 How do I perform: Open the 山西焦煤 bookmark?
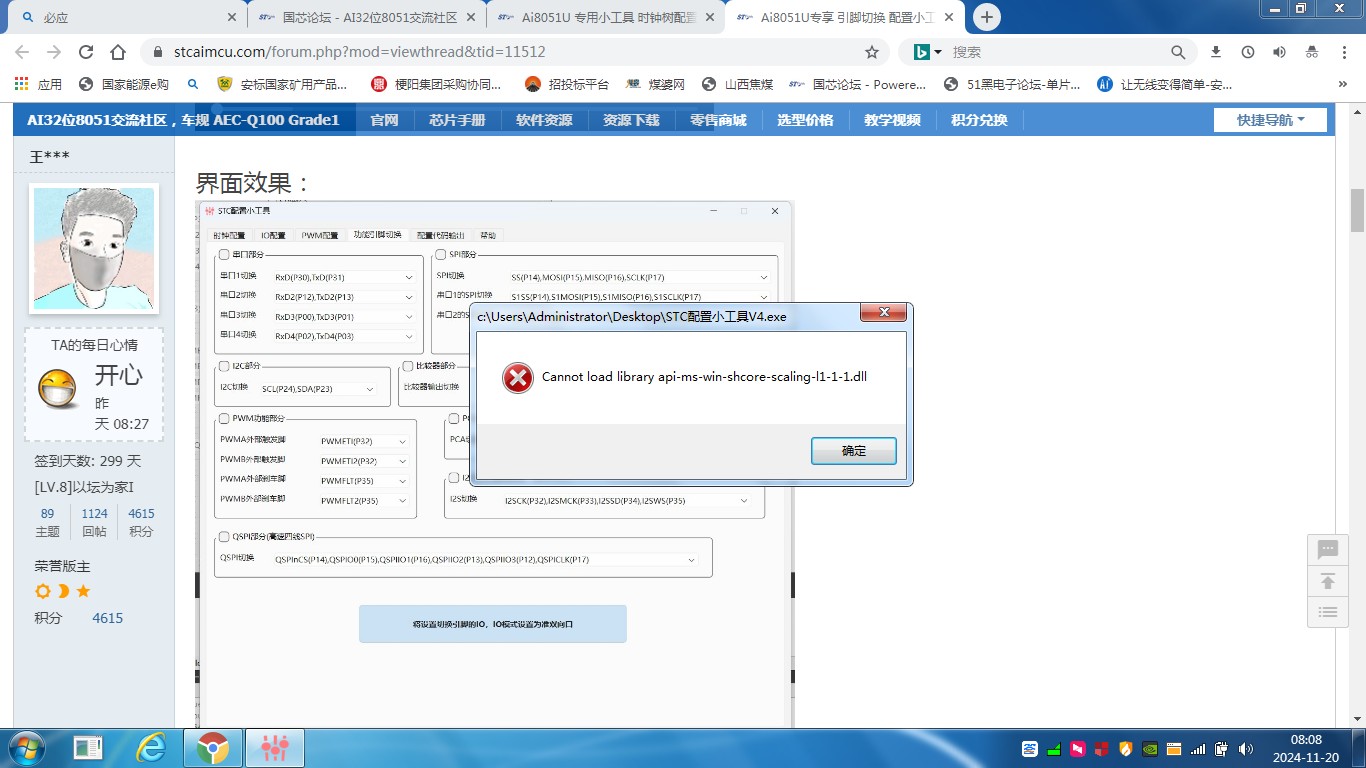738,84
